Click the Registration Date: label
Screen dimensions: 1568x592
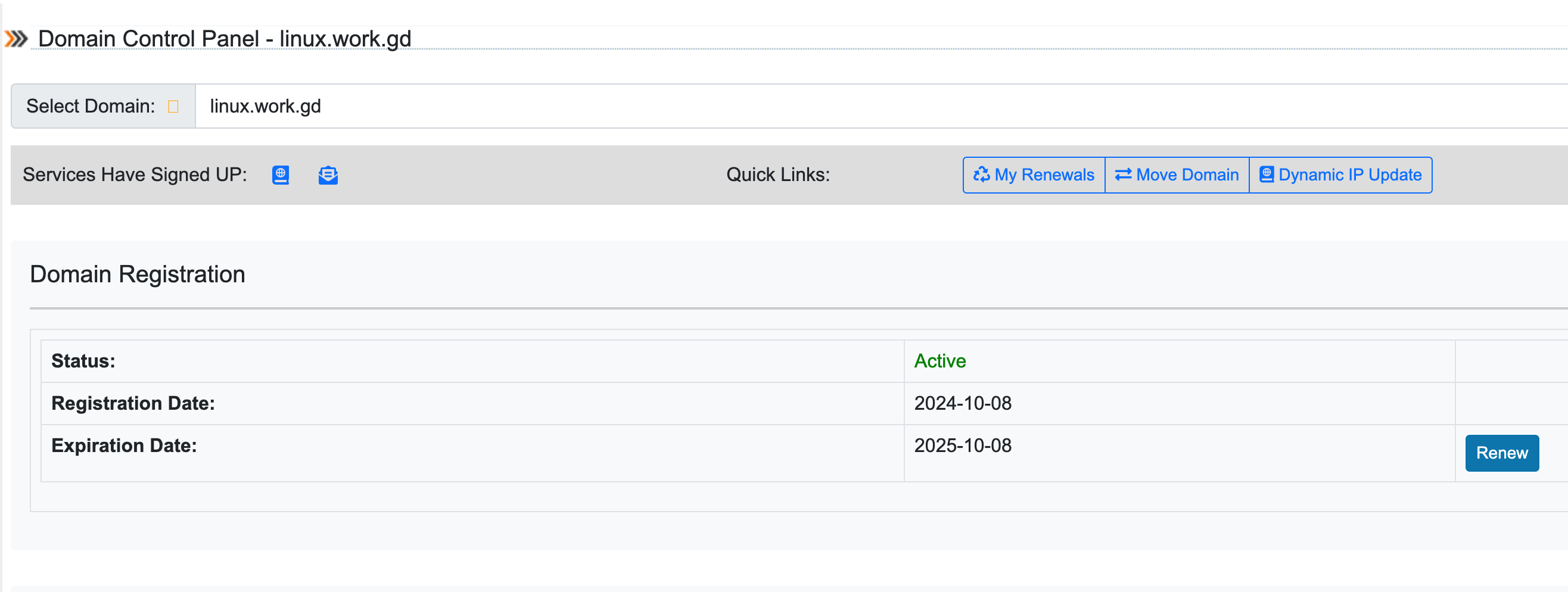click(x=133, y=403)
